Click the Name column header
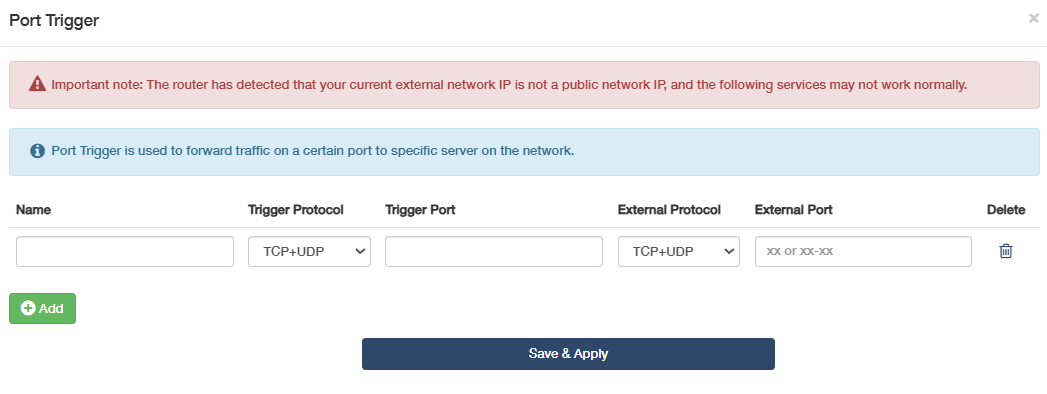Image resolution: width=1047 pixels, height=394 pixels. point(33,210)
